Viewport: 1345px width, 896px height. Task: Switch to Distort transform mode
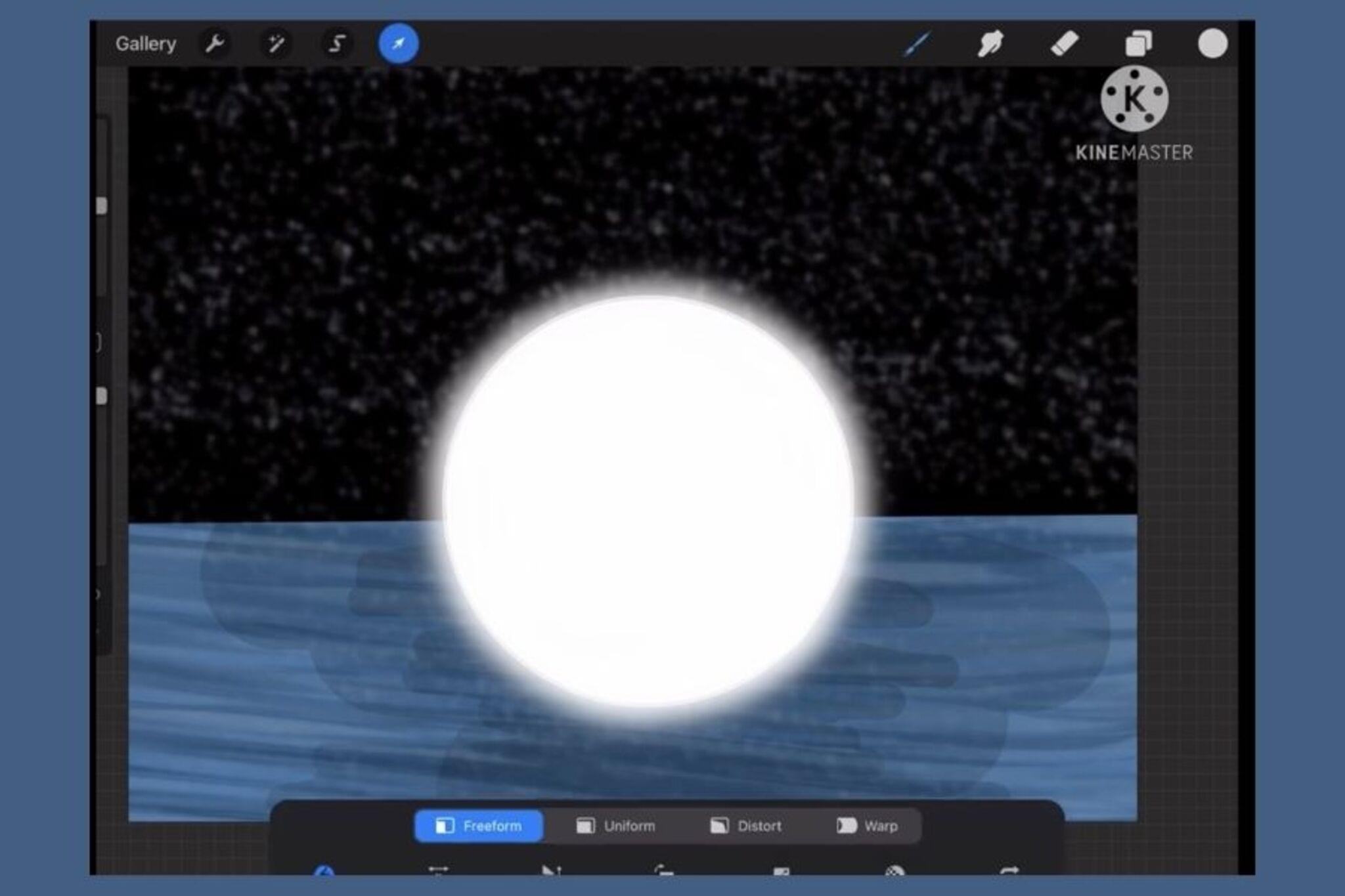pyautogui.click(x=746, y=826)
